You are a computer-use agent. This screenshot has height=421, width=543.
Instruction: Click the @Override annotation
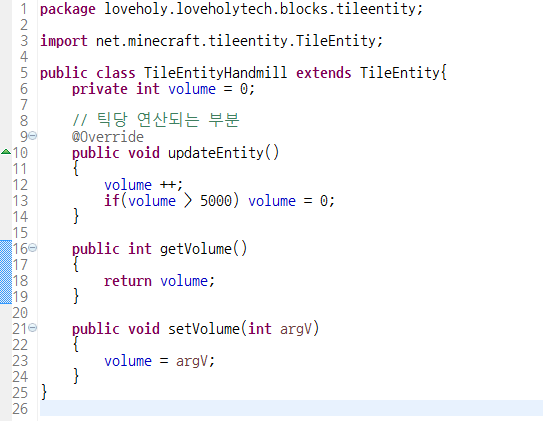(108, 137)
